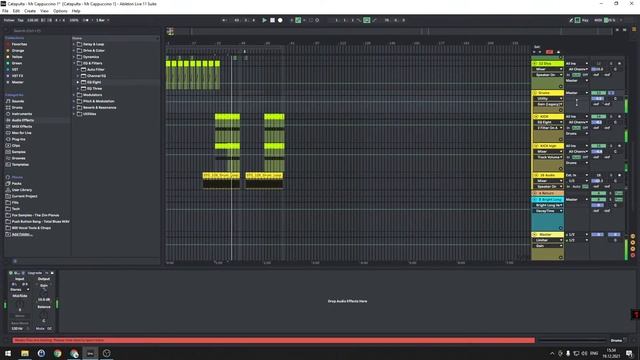Screen dimensions: 640x360
Task: Toggle the KICK track activator button
Action: coord(598,116)
